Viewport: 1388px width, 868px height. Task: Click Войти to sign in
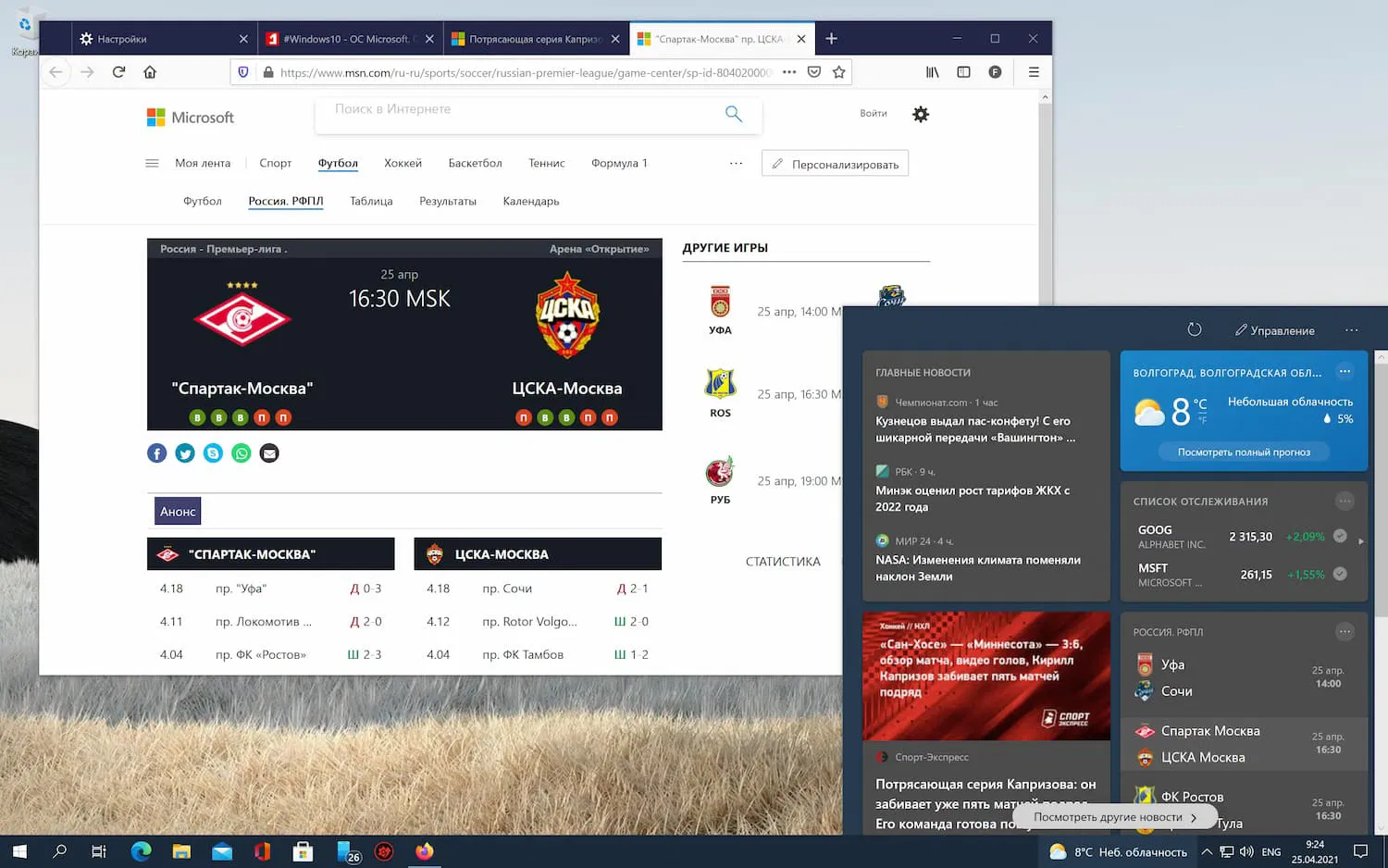(x=874, y=114)
